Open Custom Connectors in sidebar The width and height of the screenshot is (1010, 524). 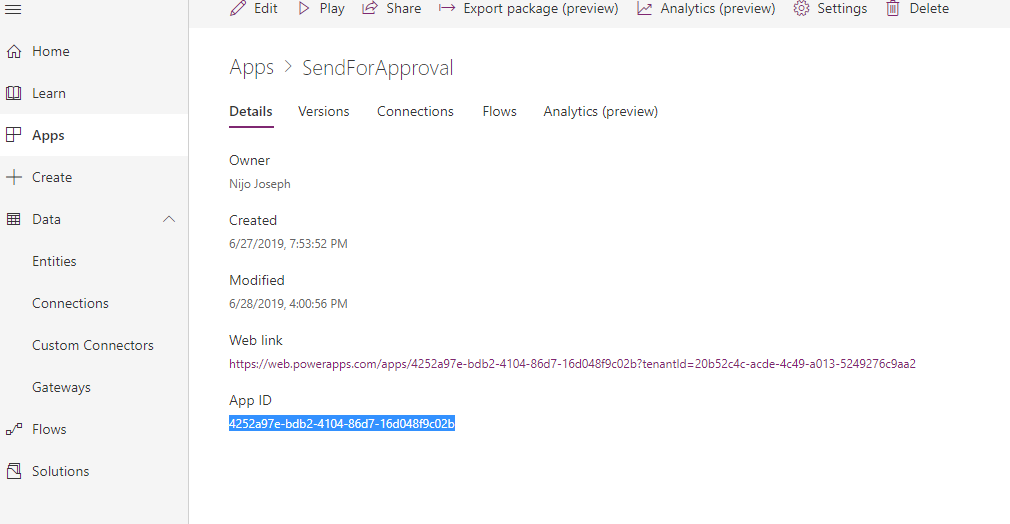[x=93, y=345]
